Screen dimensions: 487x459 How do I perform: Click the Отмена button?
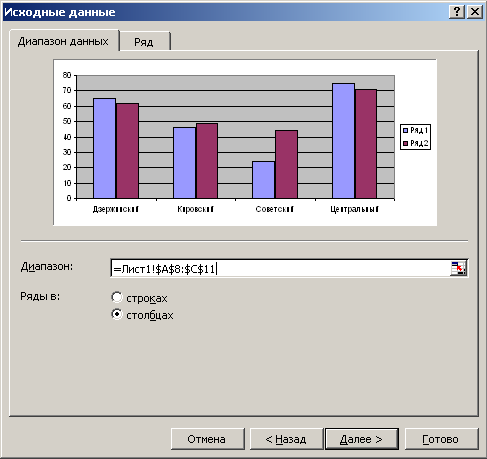coord(207,439)
